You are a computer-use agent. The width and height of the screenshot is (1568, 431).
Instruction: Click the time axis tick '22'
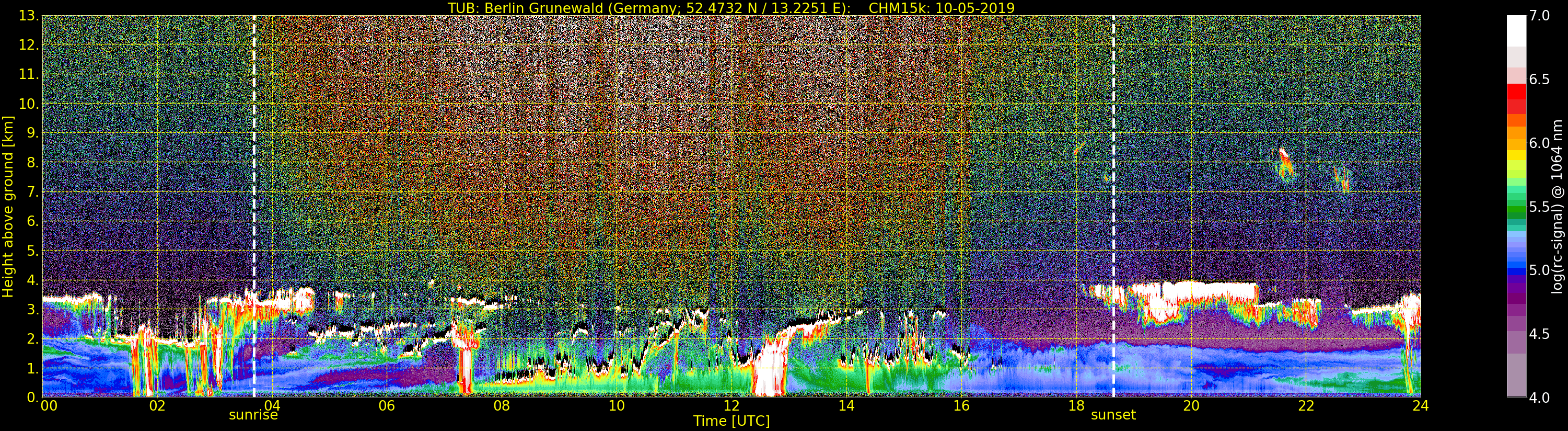tap(1306, 405)
